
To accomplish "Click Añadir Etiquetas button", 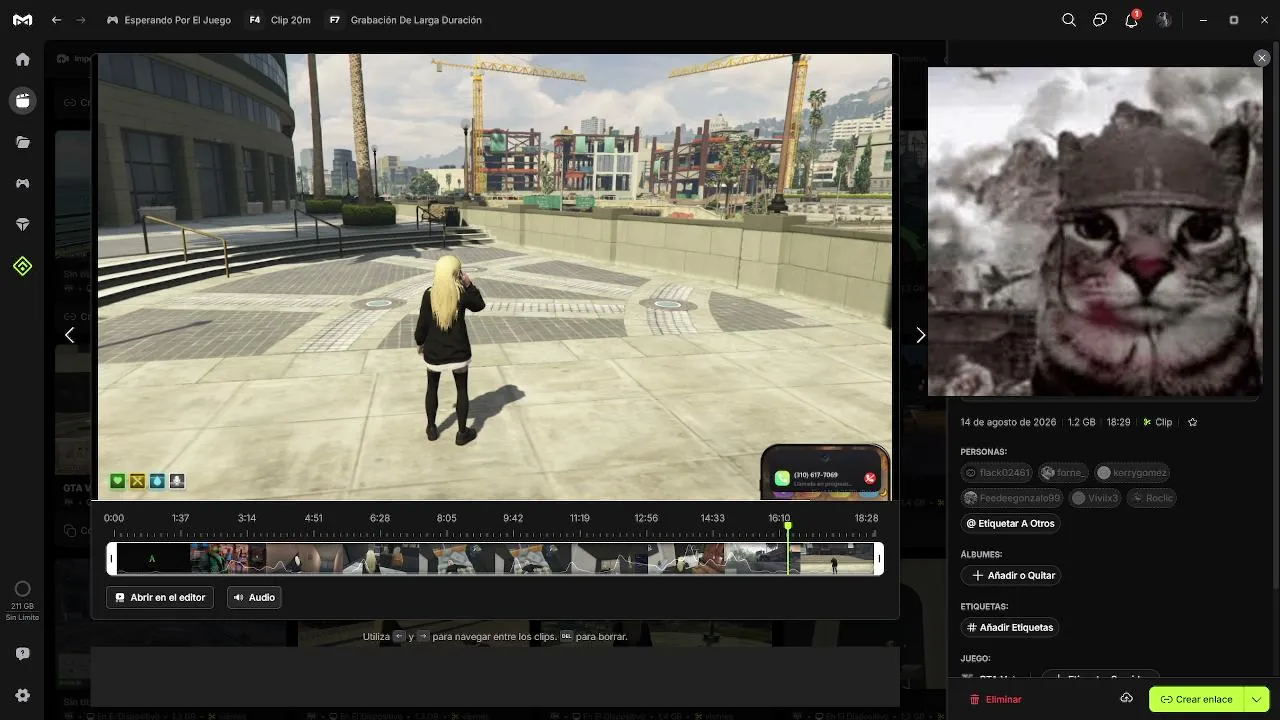I will (1010, 627).
